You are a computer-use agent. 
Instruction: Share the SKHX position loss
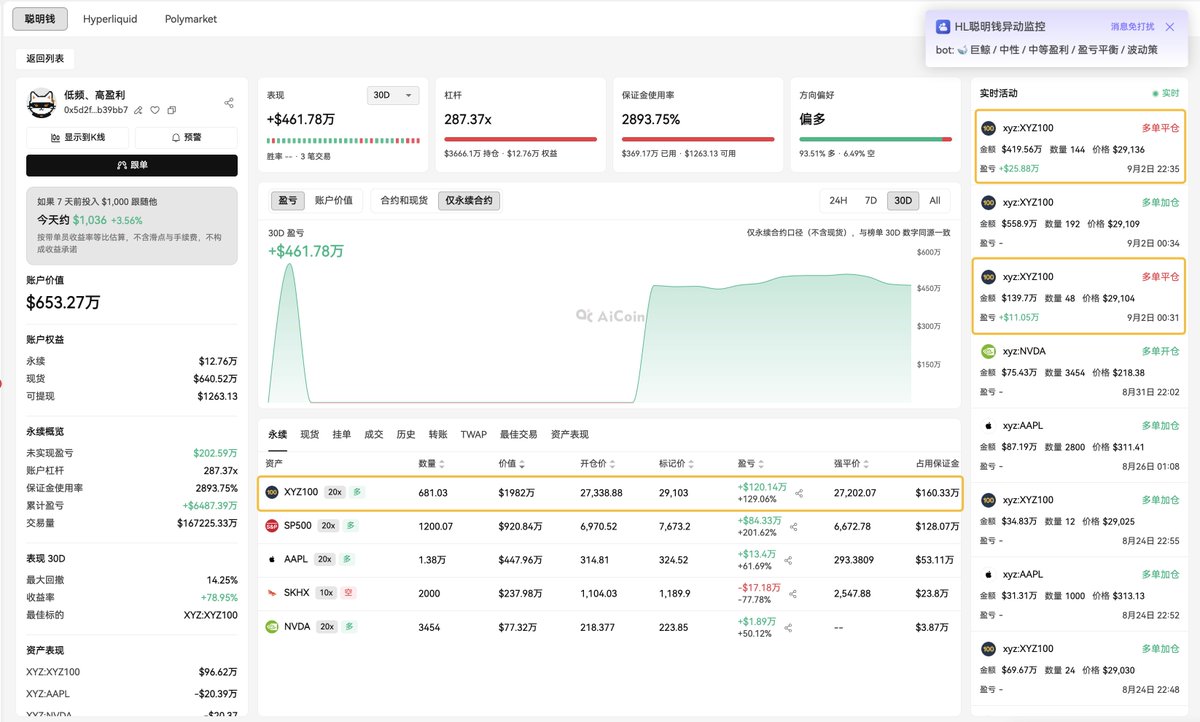pyautogui.click(x=794, y=593)
